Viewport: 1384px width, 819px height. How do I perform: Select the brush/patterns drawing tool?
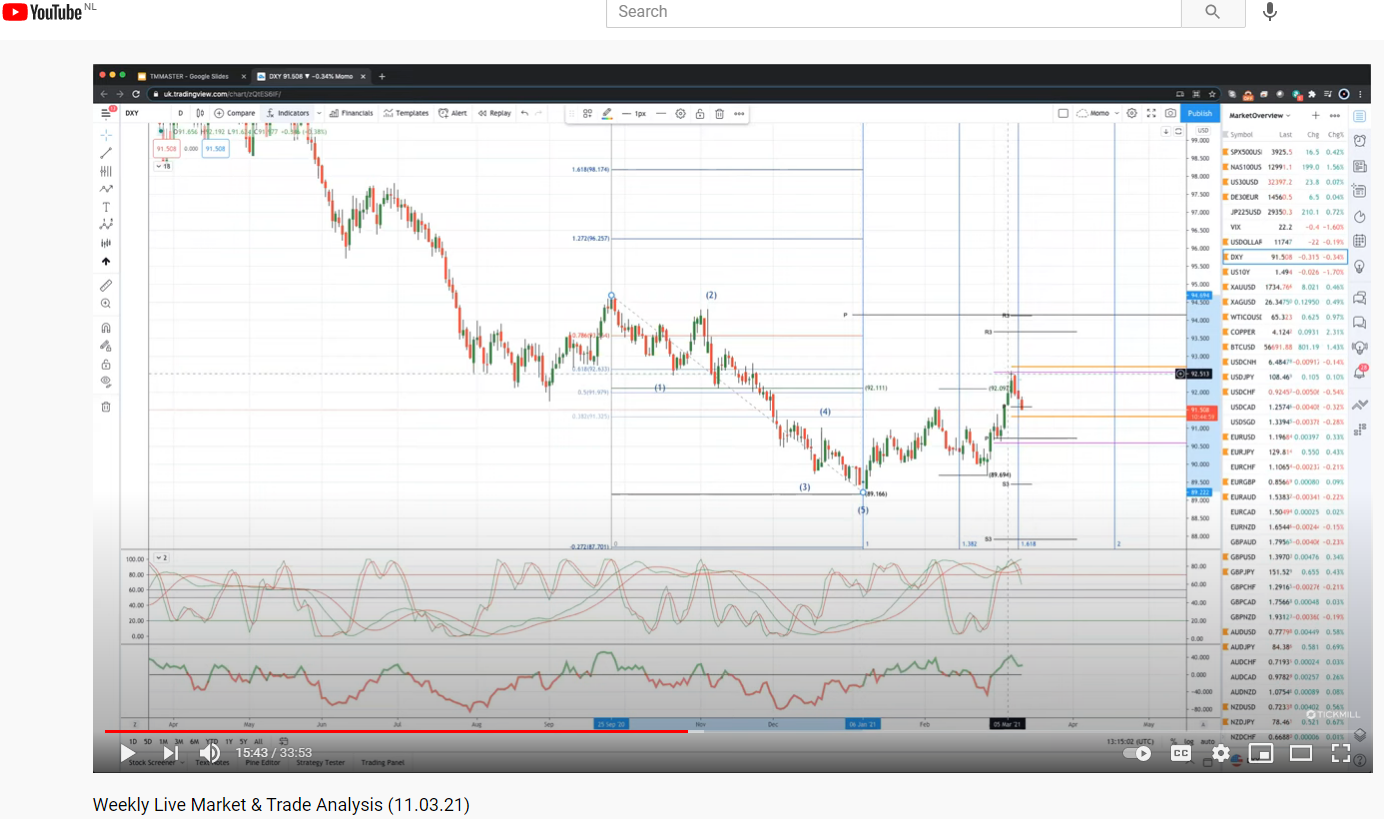pos(106,189)
